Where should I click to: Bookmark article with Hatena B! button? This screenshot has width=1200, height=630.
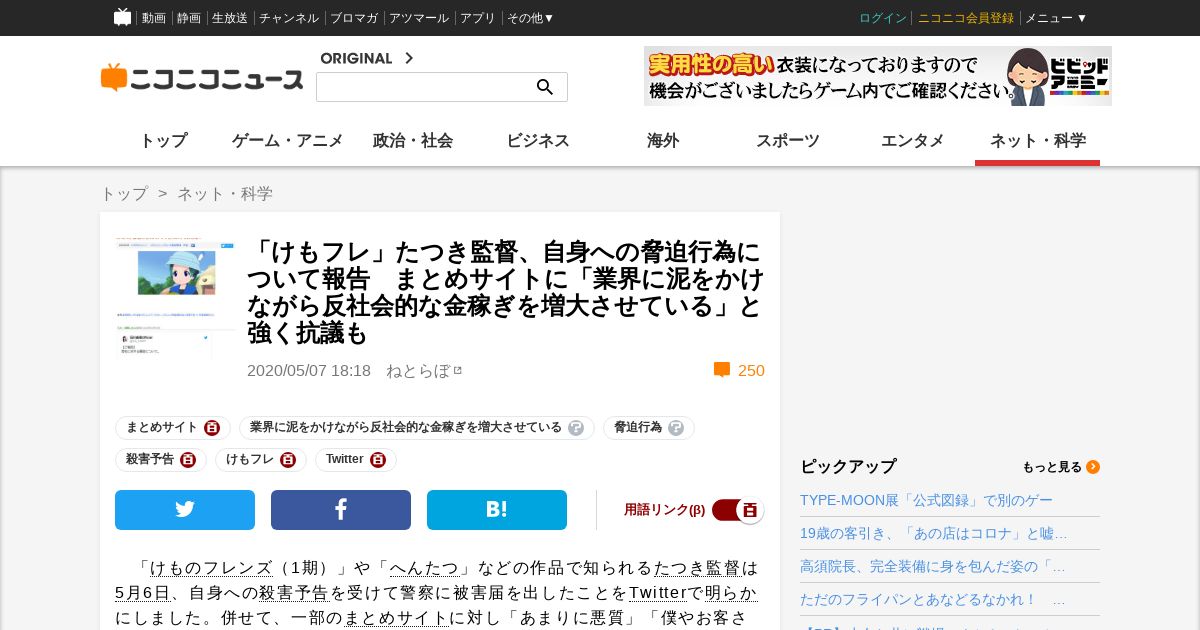(x=497, y=510)
